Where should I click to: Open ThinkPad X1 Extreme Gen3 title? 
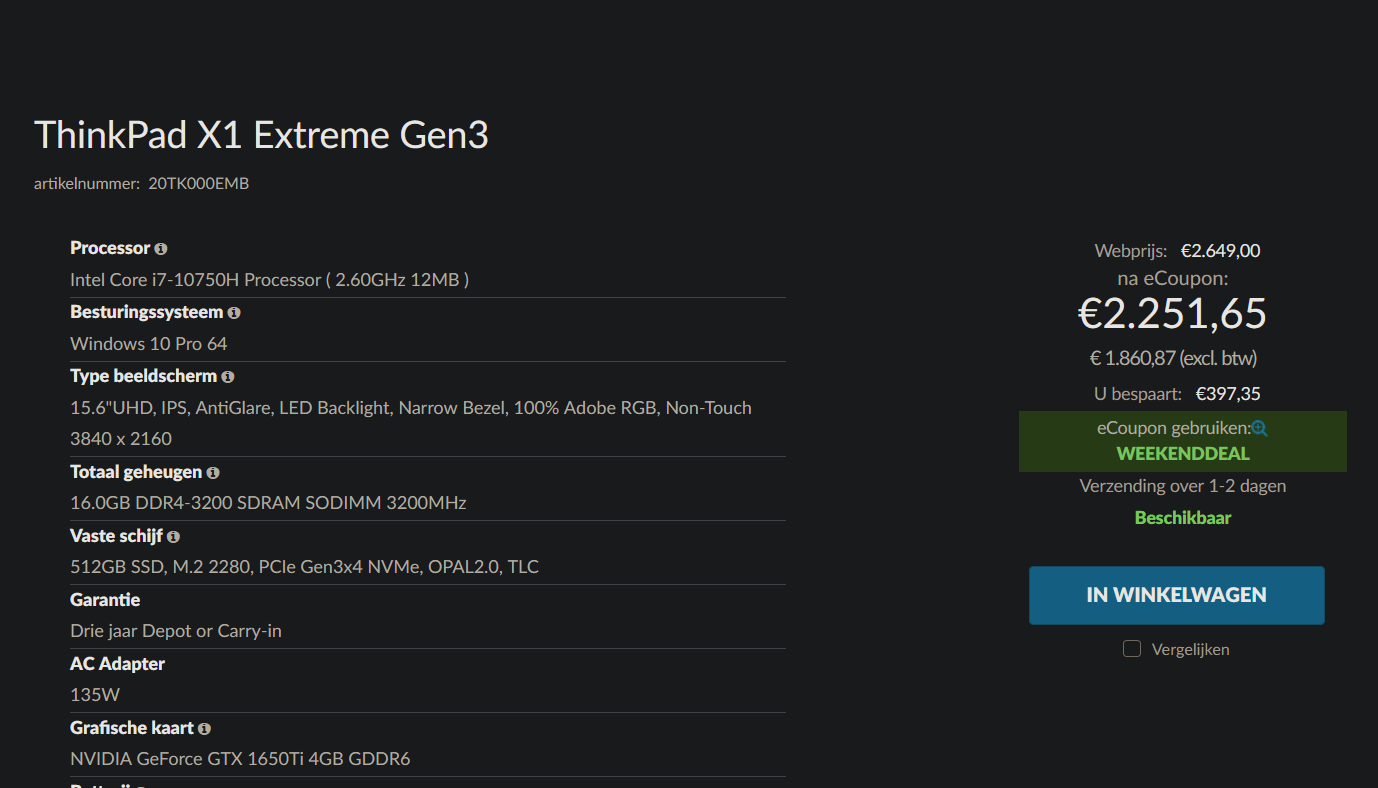tap(261, 134)
